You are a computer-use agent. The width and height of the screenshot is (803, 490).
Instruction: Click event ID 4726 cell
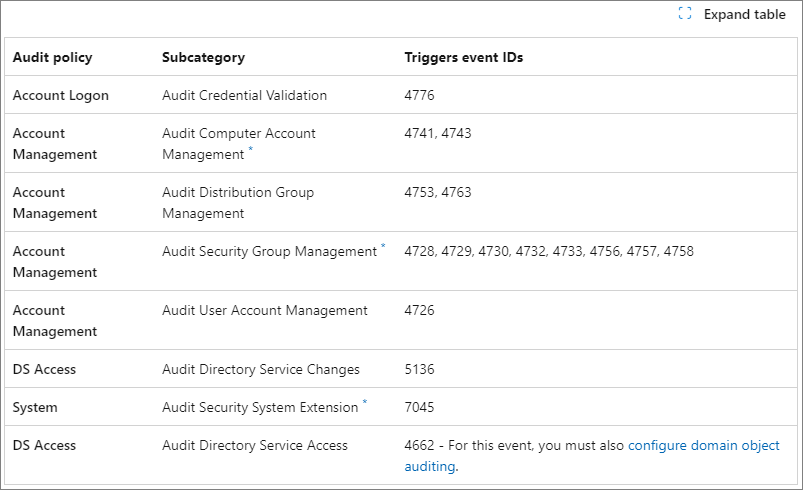click(x=419, y=310)
